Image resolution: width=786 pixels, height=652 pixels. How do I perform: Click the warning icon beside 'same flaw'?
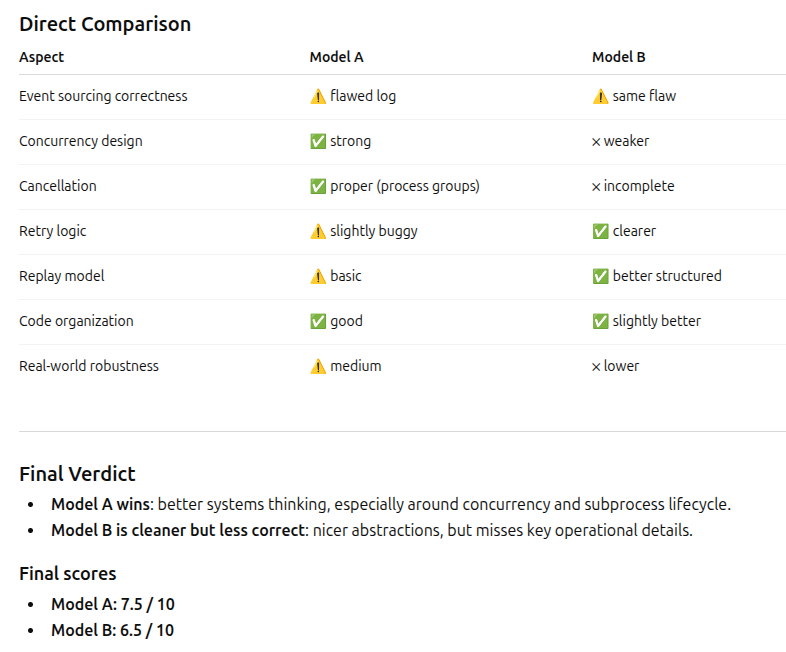click(600, 97)
